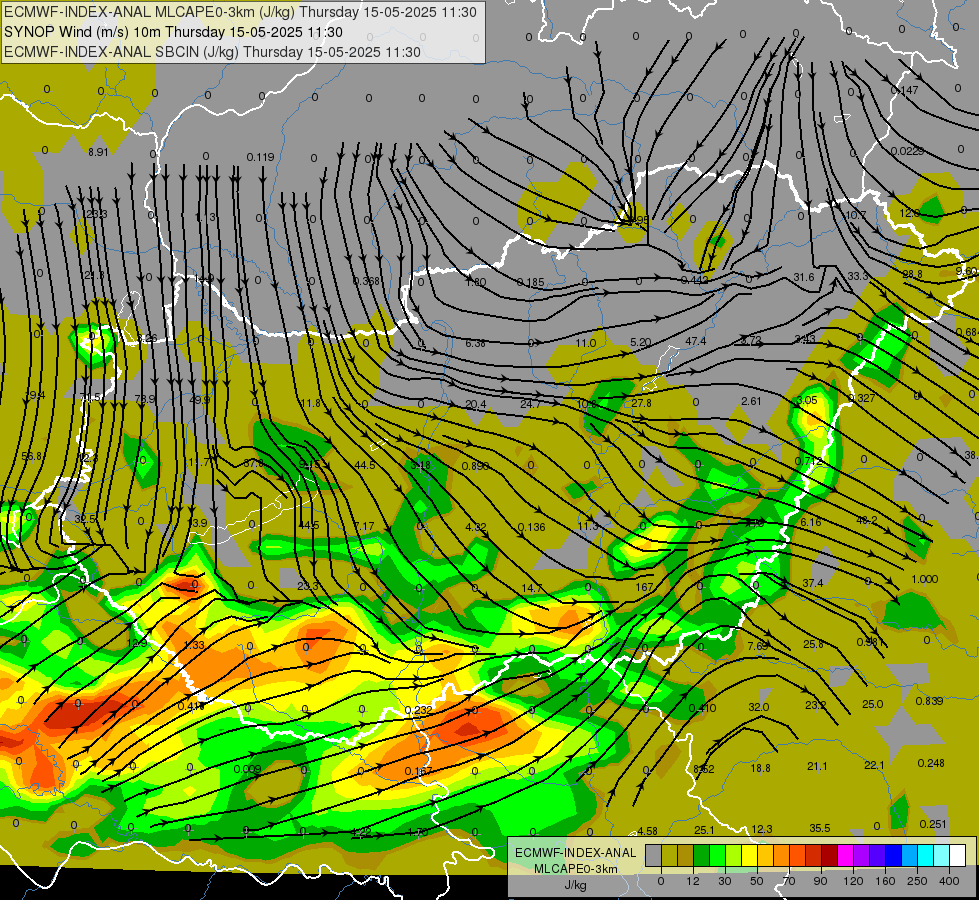Viewport: 979px width, 900px height.
Task: Click the legend tick label '250'
Action: (917, 881)
